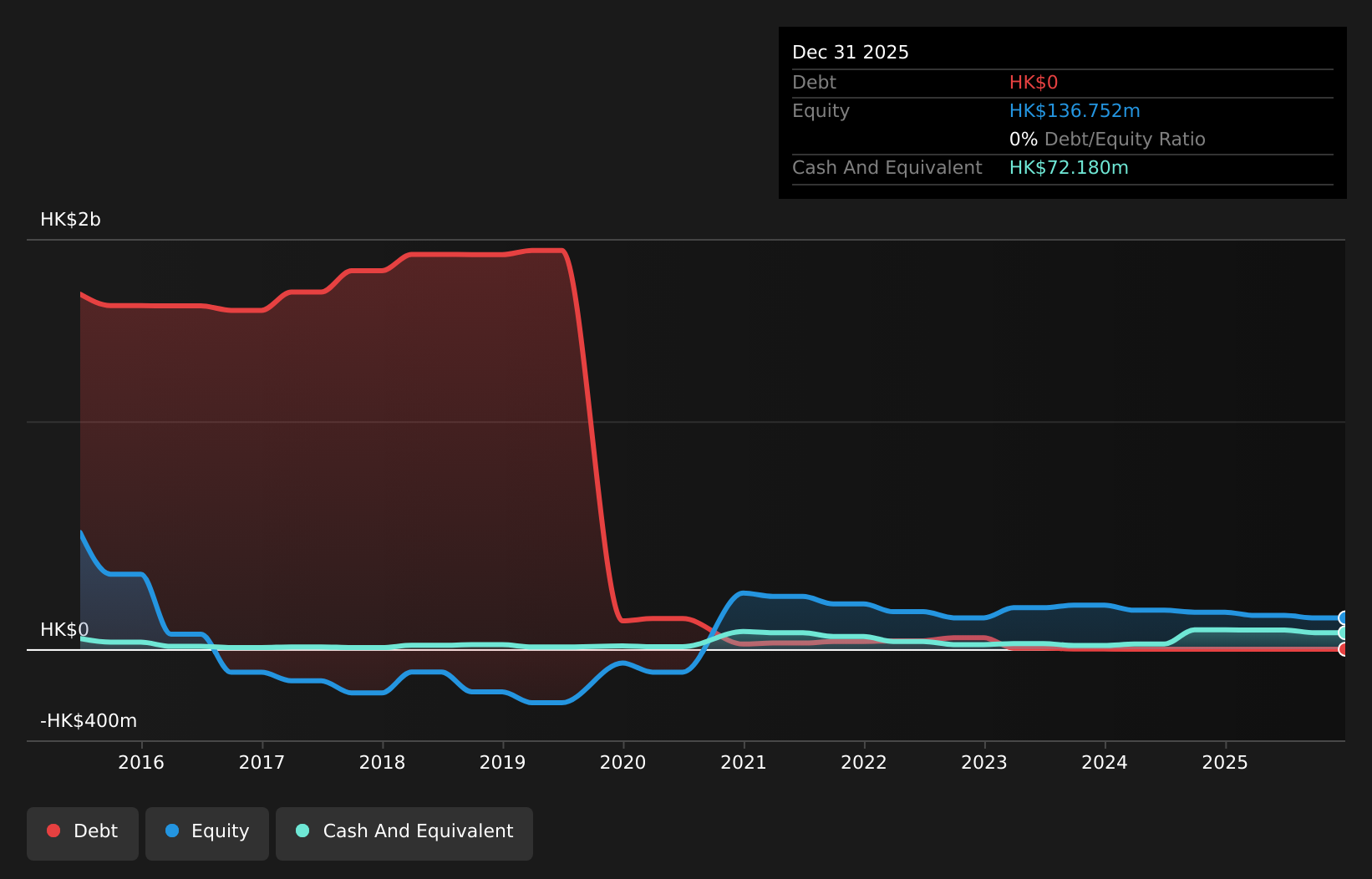Click the Dec 31 2025 tooltip date
Viewport: 1372px width, 879px height.
(851, 53)
